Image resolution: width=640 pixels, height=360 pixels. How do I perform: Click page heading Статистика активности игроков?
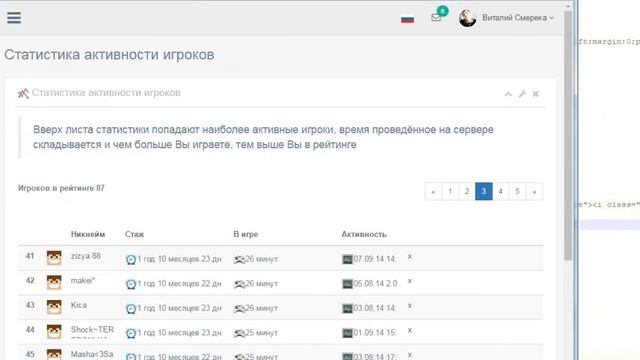click(109, 55)
